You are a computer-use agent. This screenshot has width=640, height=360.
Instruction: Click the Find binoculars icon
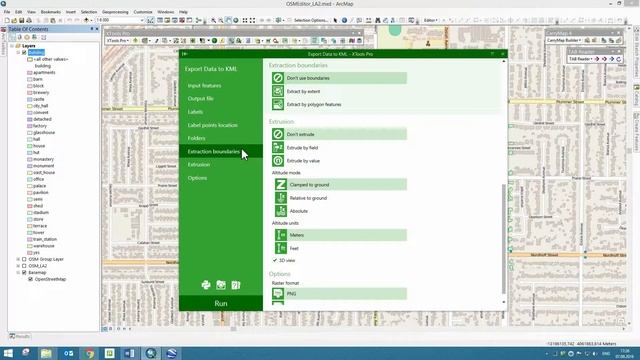tap(378, 20)
